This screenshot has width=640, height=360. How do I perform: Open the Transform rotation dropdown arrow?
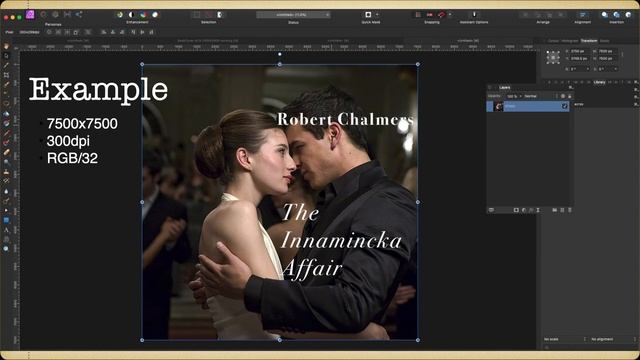(x=587, y=69)
